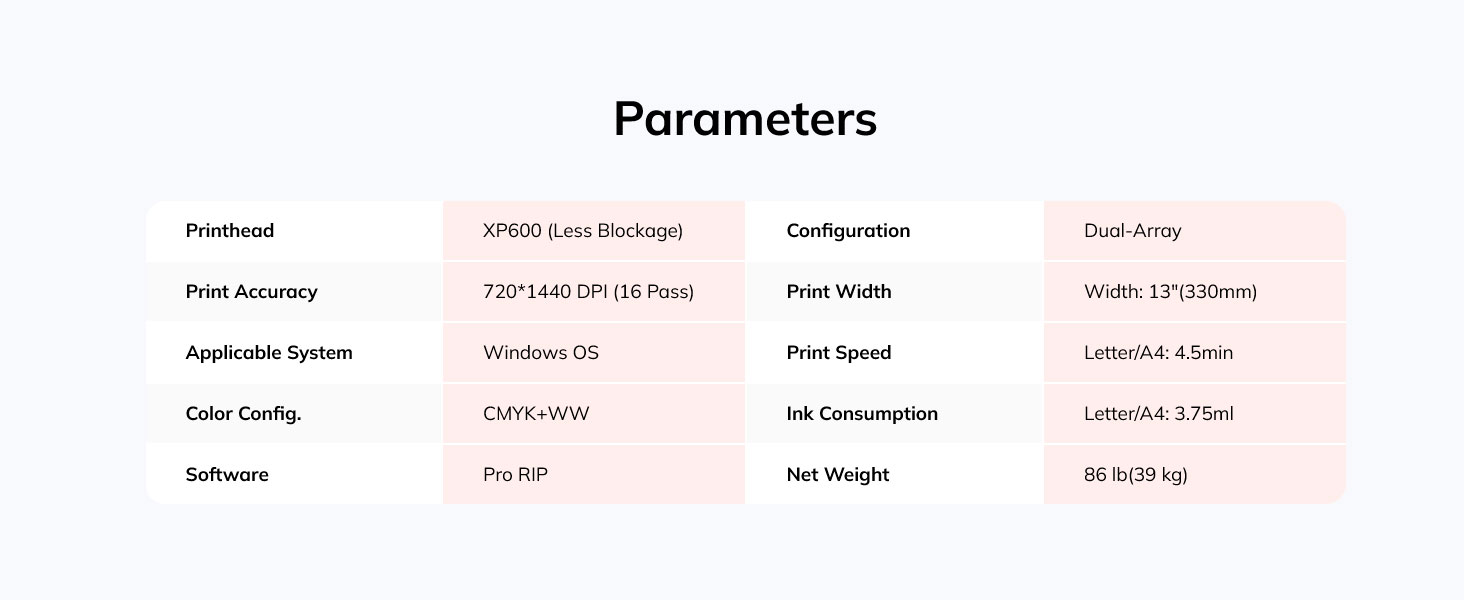Click the Configuration label
1464x600 pixels.
coord(848,231)
